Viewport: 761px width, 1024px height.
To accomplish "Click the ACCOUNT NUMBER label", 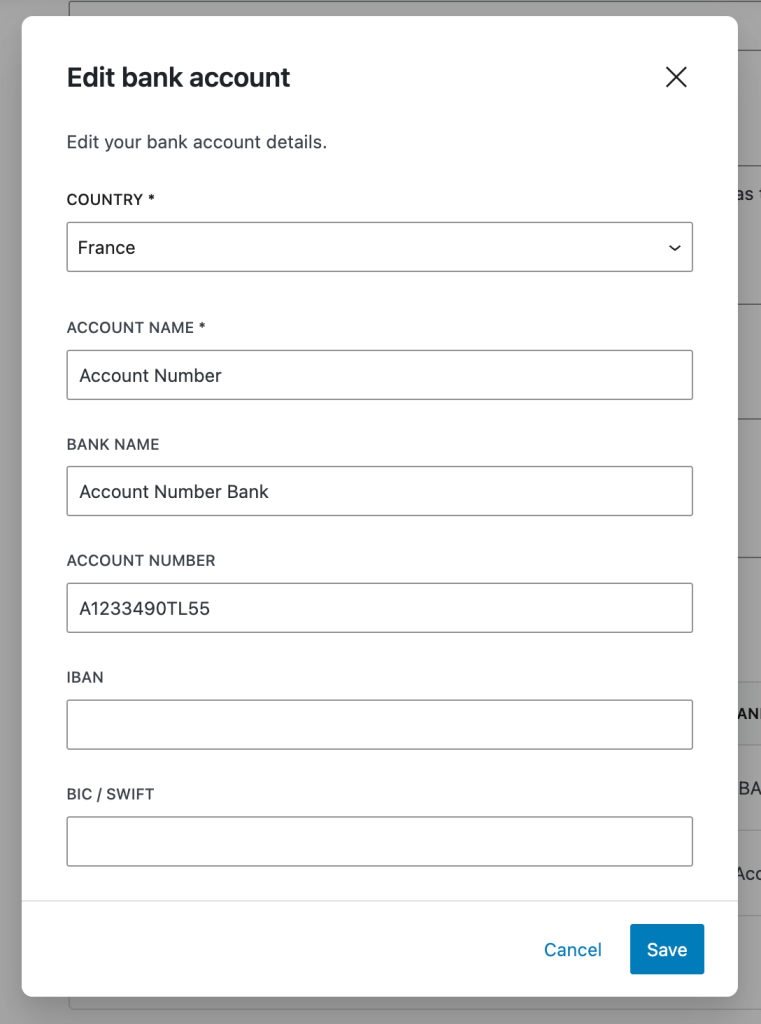I will tap(141, 561).
